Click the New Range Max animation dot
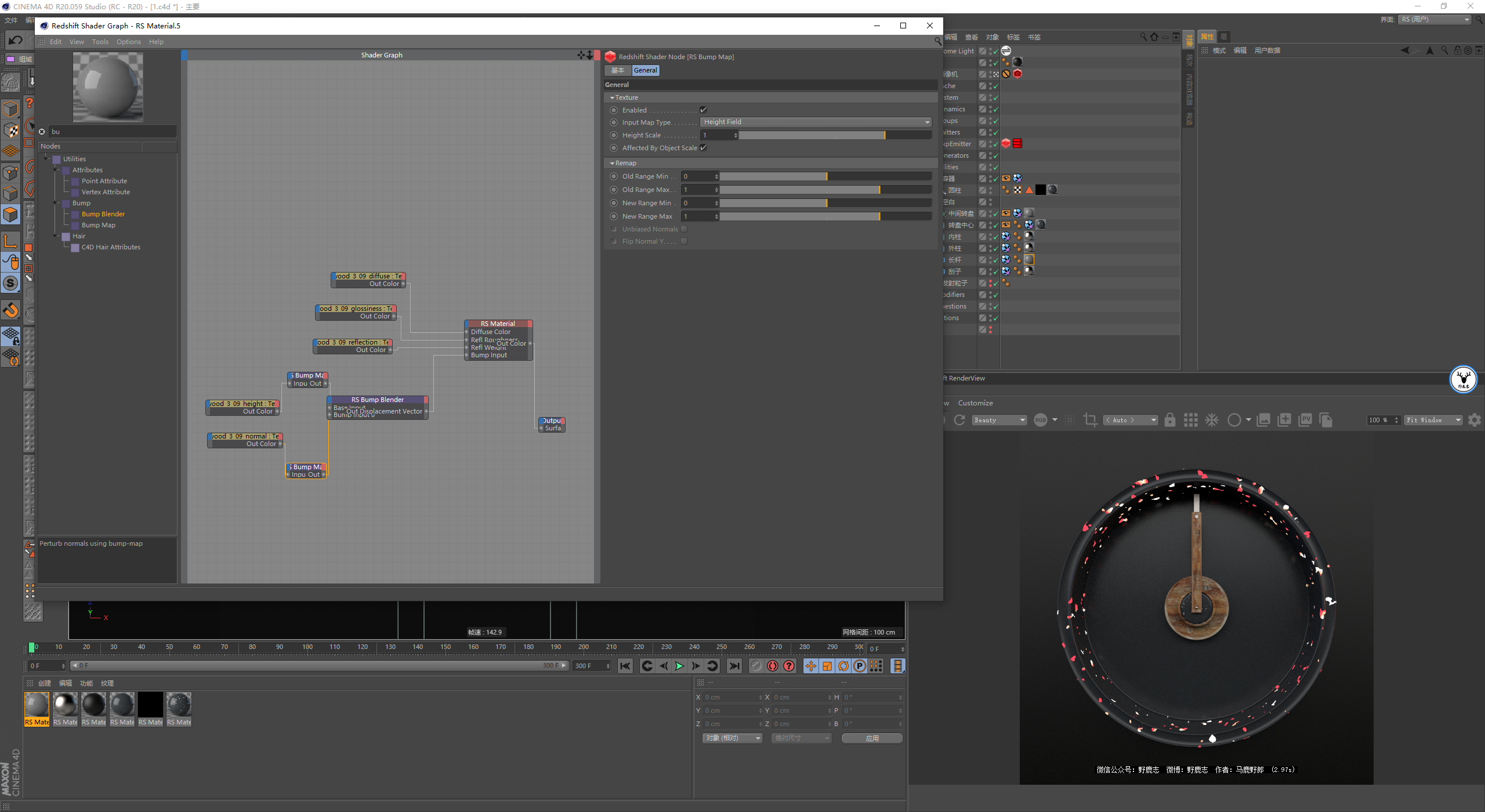Screen dimensions: 1485x812 pyautogui.click(x=614, y=216)
